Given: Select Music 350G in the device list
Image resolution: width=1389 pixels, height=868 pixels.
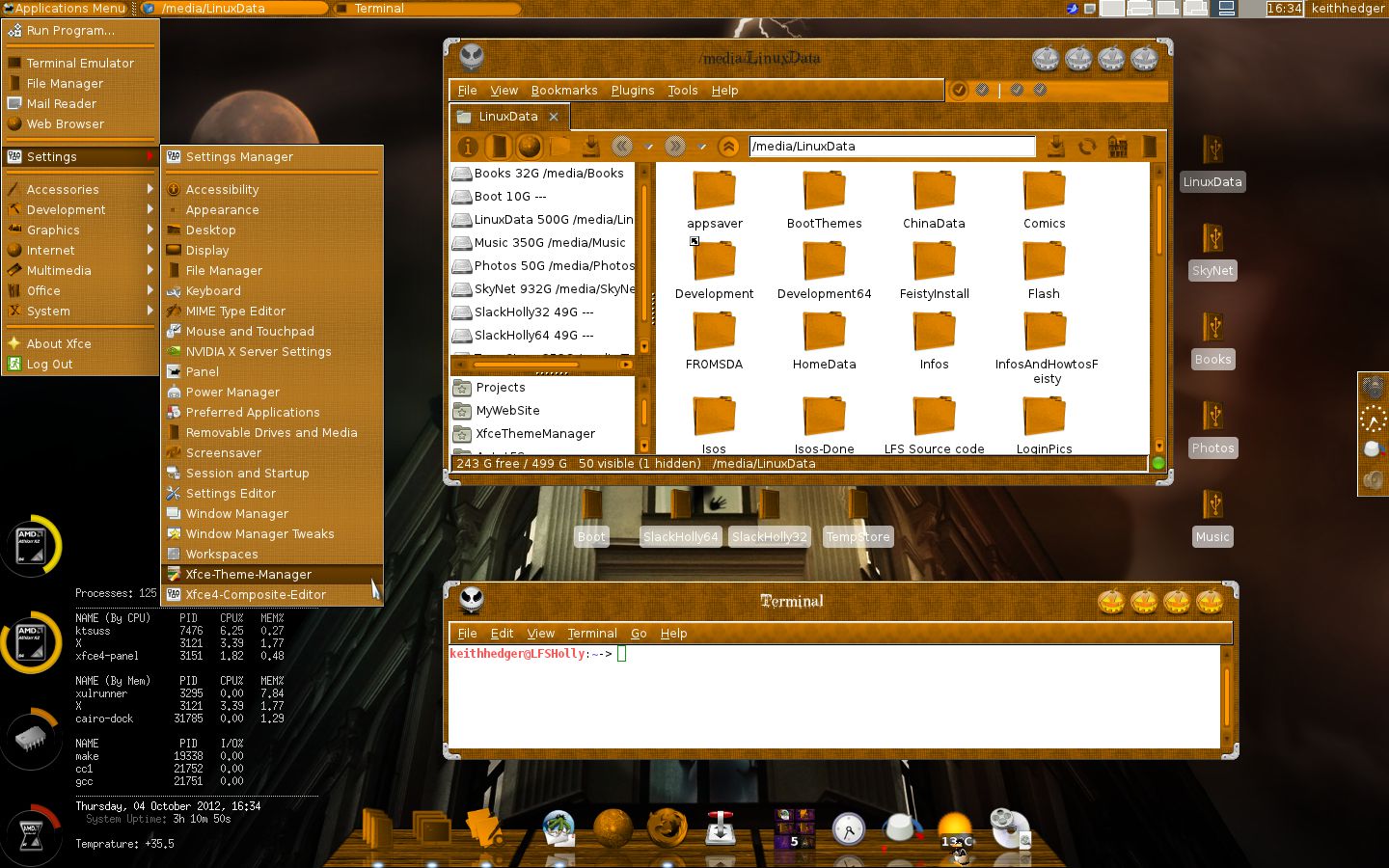Looking at the screenshot, I should point(542,242).
